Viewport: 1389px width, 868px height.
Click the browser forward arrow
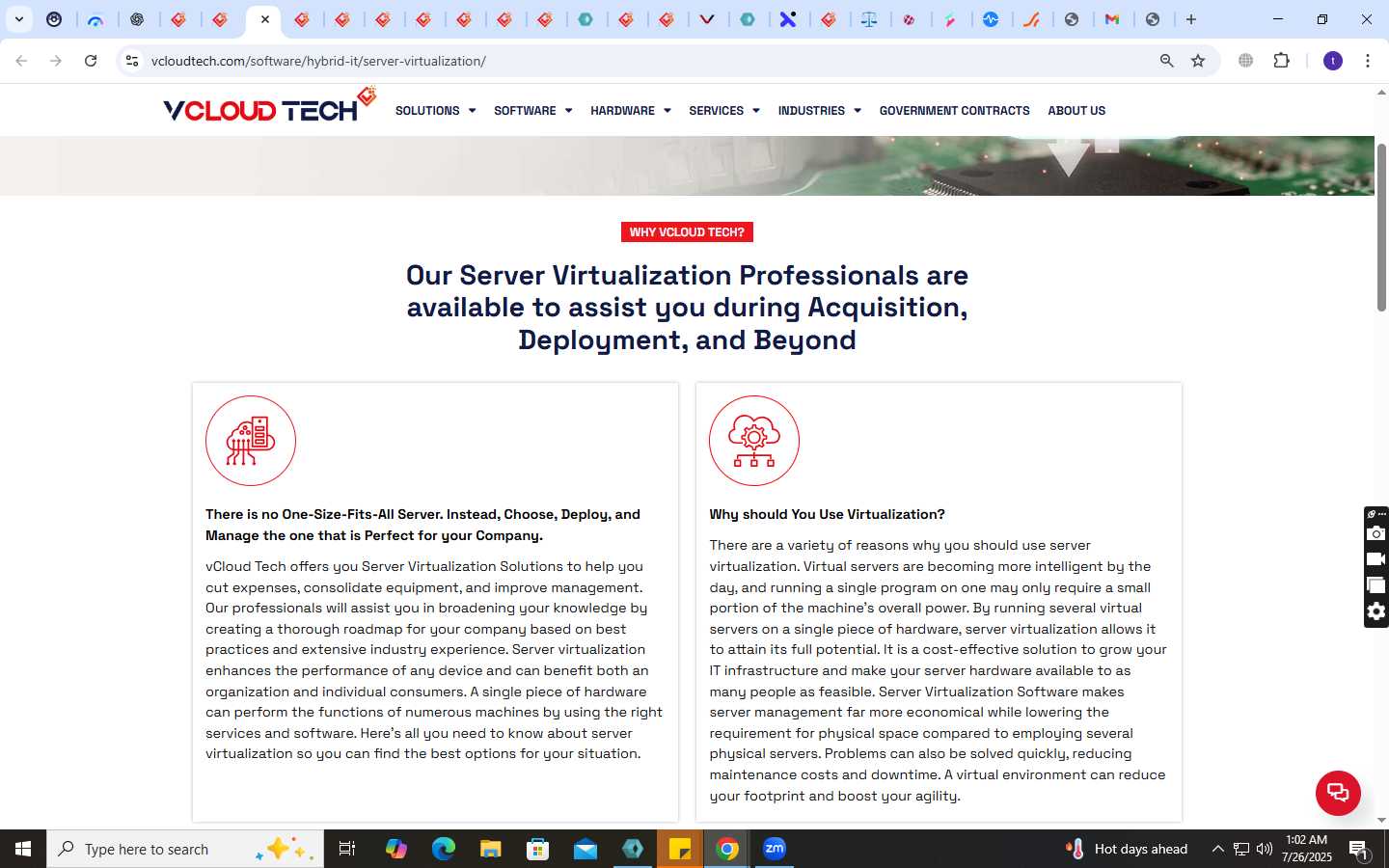pos(56,61)
